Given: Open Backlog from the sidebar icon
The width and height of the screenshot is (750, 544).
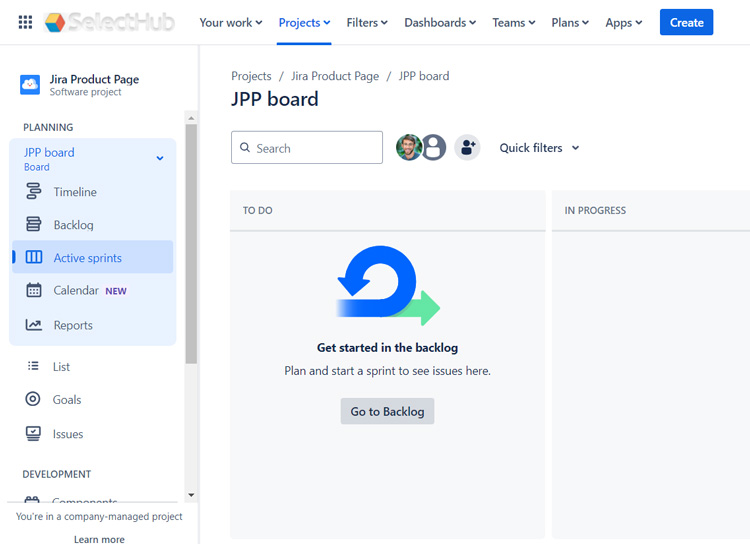Looking at the screenshot, I should pyautogui.click(x=34, y=225).
